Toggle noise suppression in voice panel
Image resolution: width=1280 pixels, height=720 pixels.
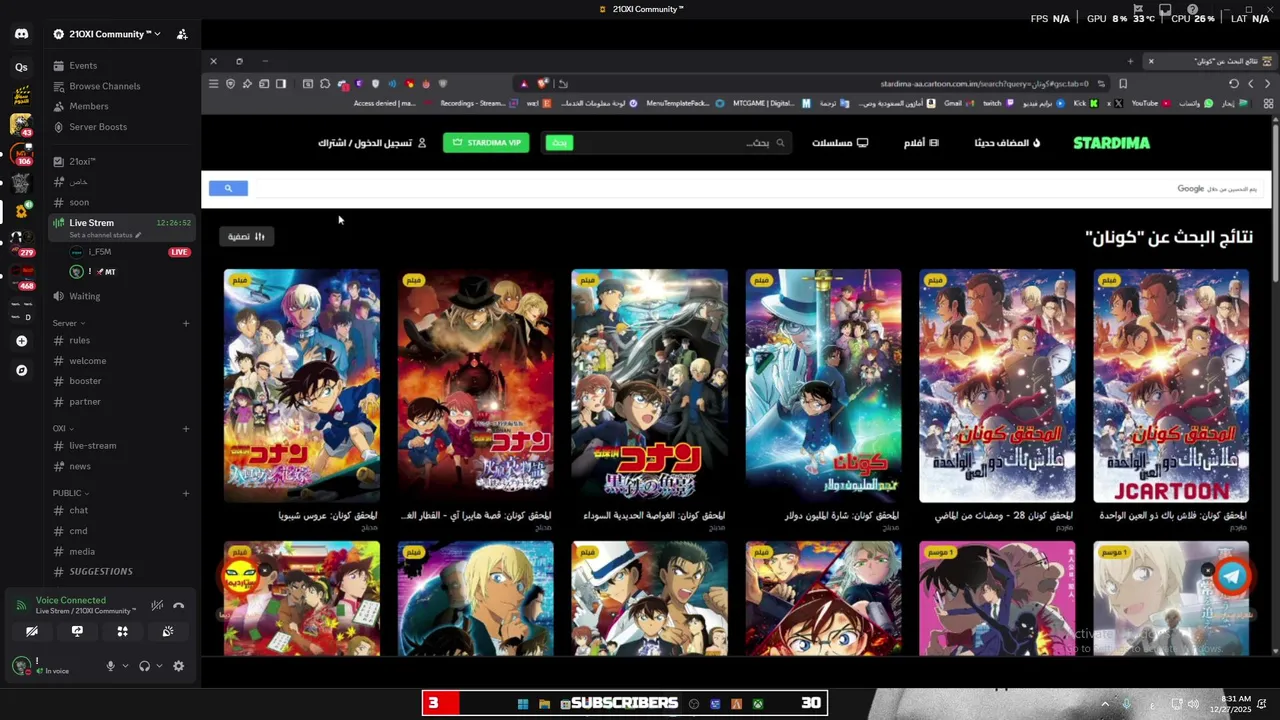[157, 605]
